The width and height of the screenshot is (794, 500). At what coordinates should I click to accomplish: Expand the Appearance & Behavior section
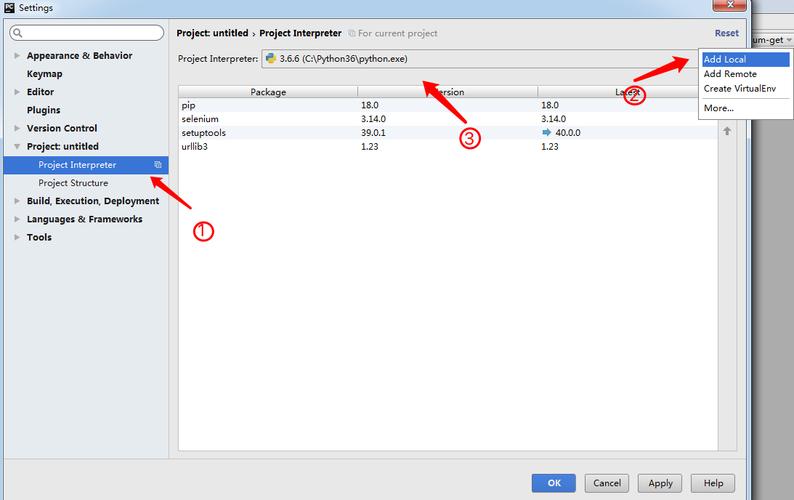17,56
